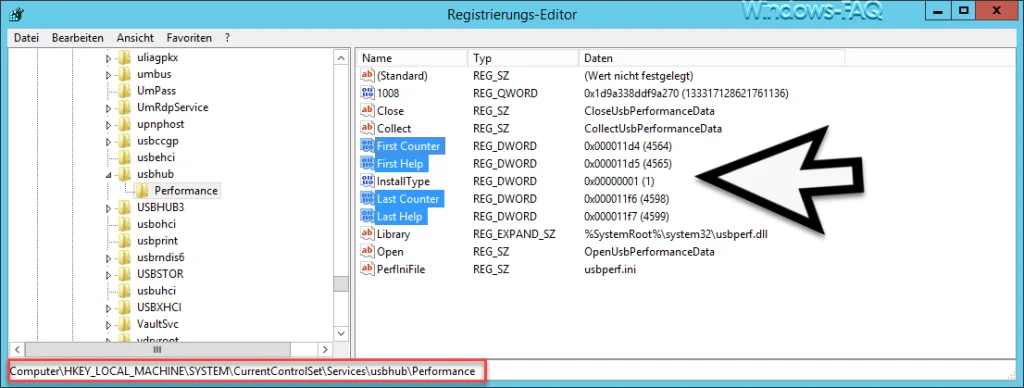
Task: Click the UmPass folder icon
Action: coord(125,91)
